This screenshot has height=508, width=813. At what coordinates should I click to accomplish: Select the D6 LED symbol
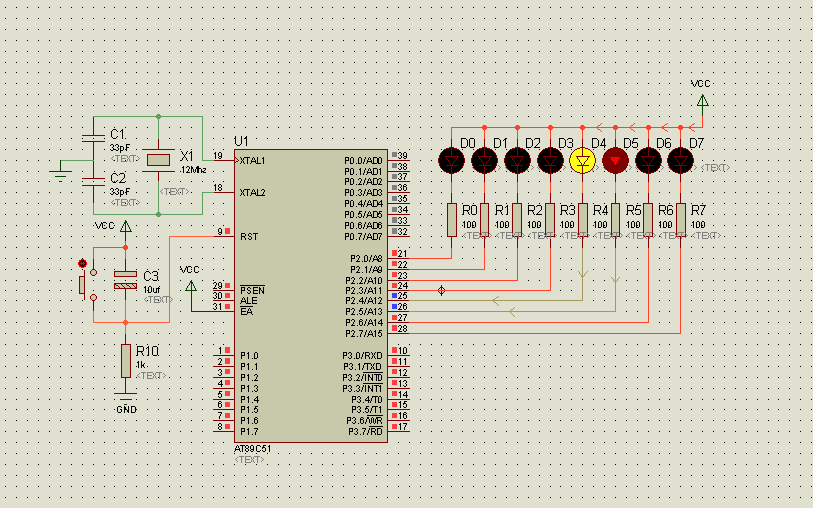click(x=648, y=161)
